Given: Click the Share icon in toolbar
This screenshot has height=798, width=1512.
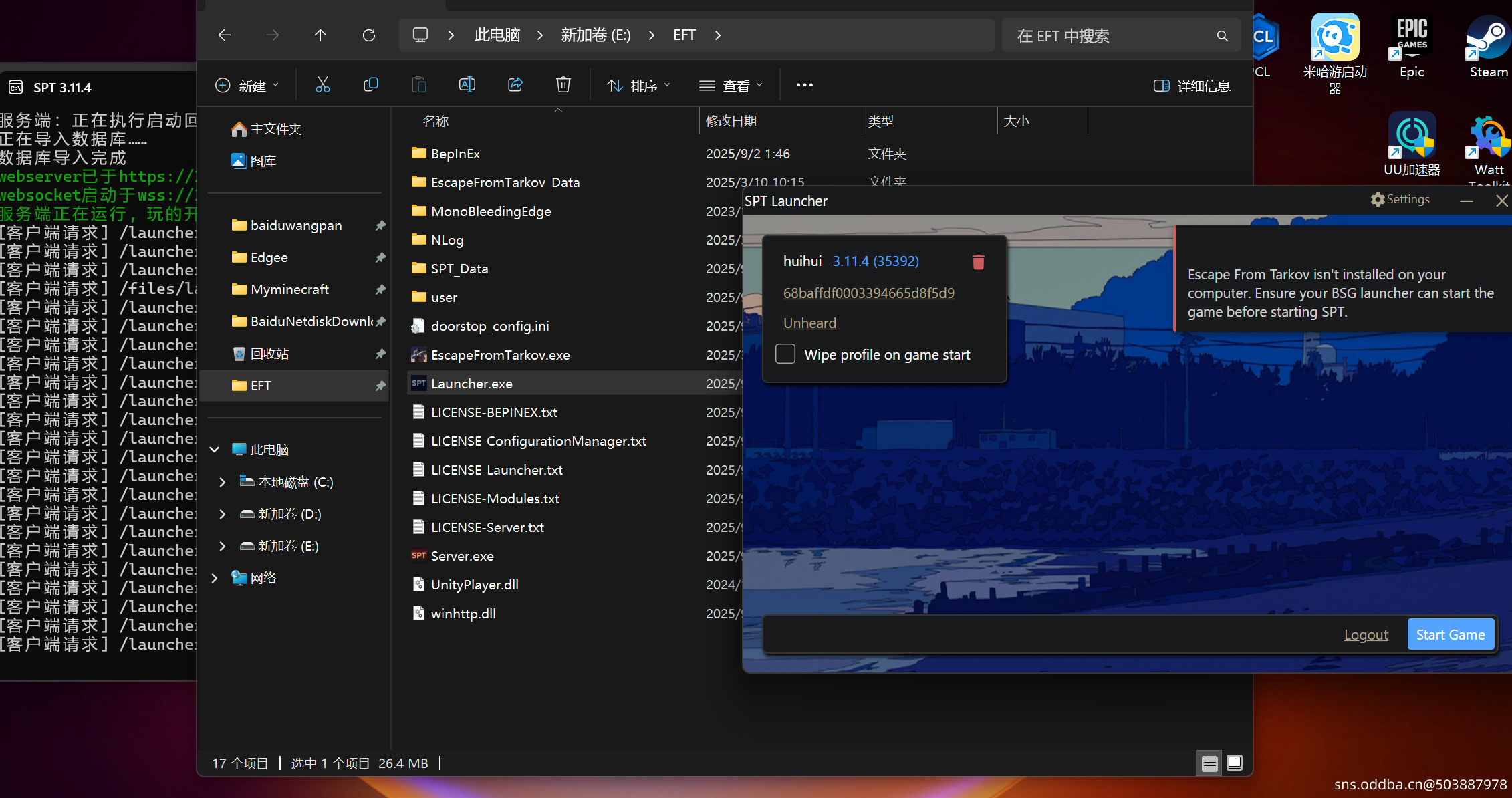Looking at the screenshot, I should (x=515, y=85).
